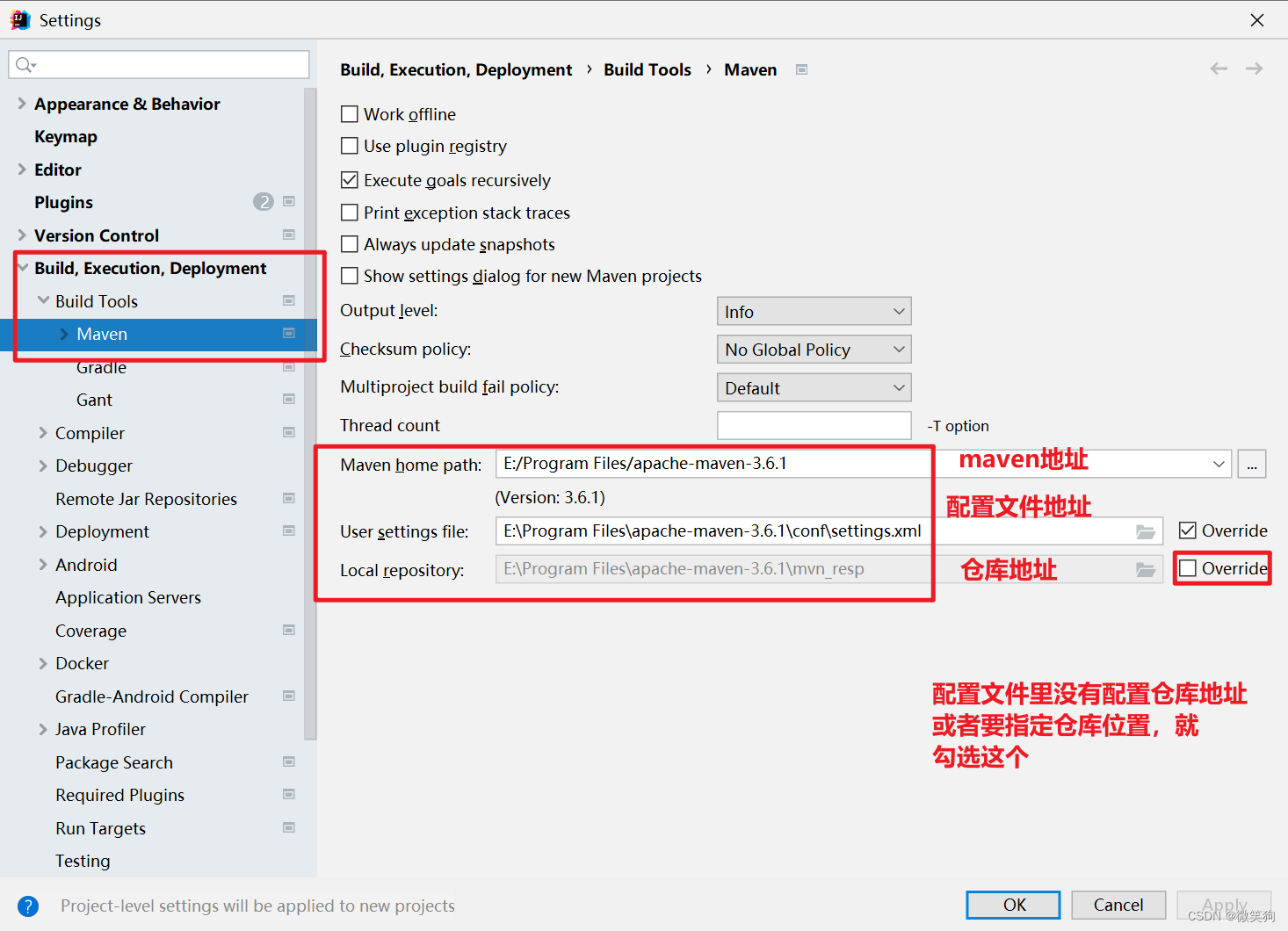Viewport: 1288px width, 931px height.
Task: Click the help question mark icon
Action: (x=28, y=906)
